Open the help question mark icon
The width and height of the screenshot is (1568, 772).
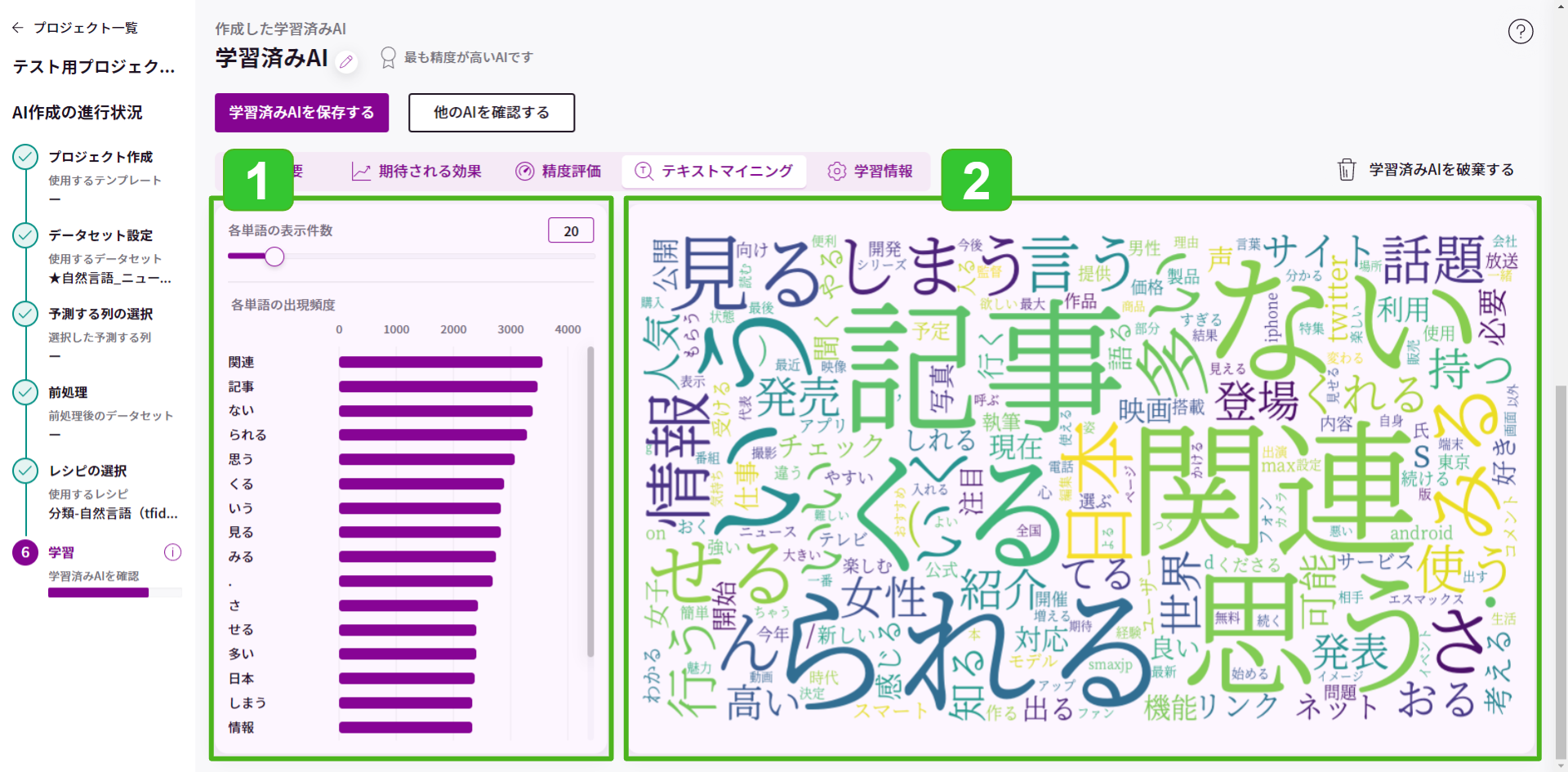tap(1520, 32)
